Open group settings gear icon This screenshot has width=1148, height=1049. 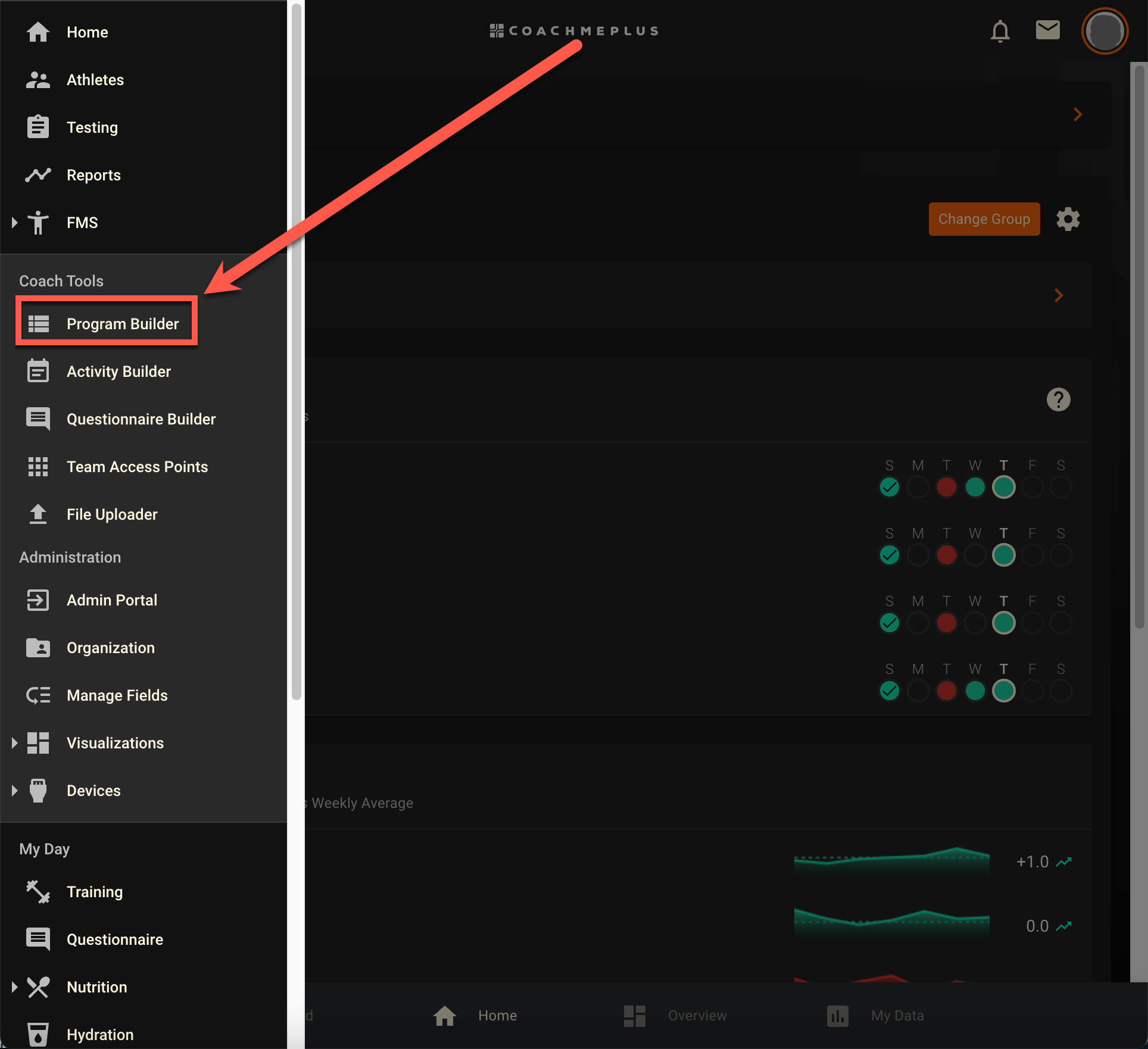[x=1068, y=219]
